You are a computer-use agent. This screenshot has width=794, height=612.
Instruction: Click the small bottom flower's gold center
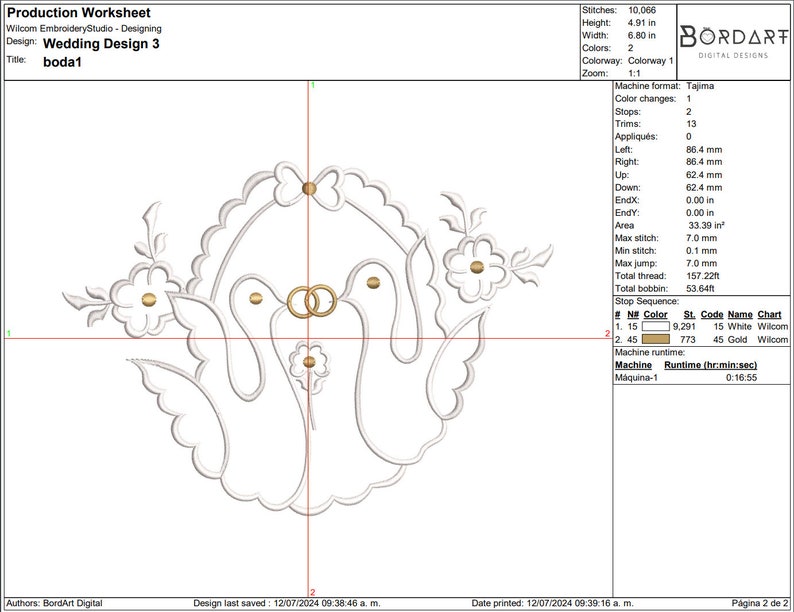309,362
